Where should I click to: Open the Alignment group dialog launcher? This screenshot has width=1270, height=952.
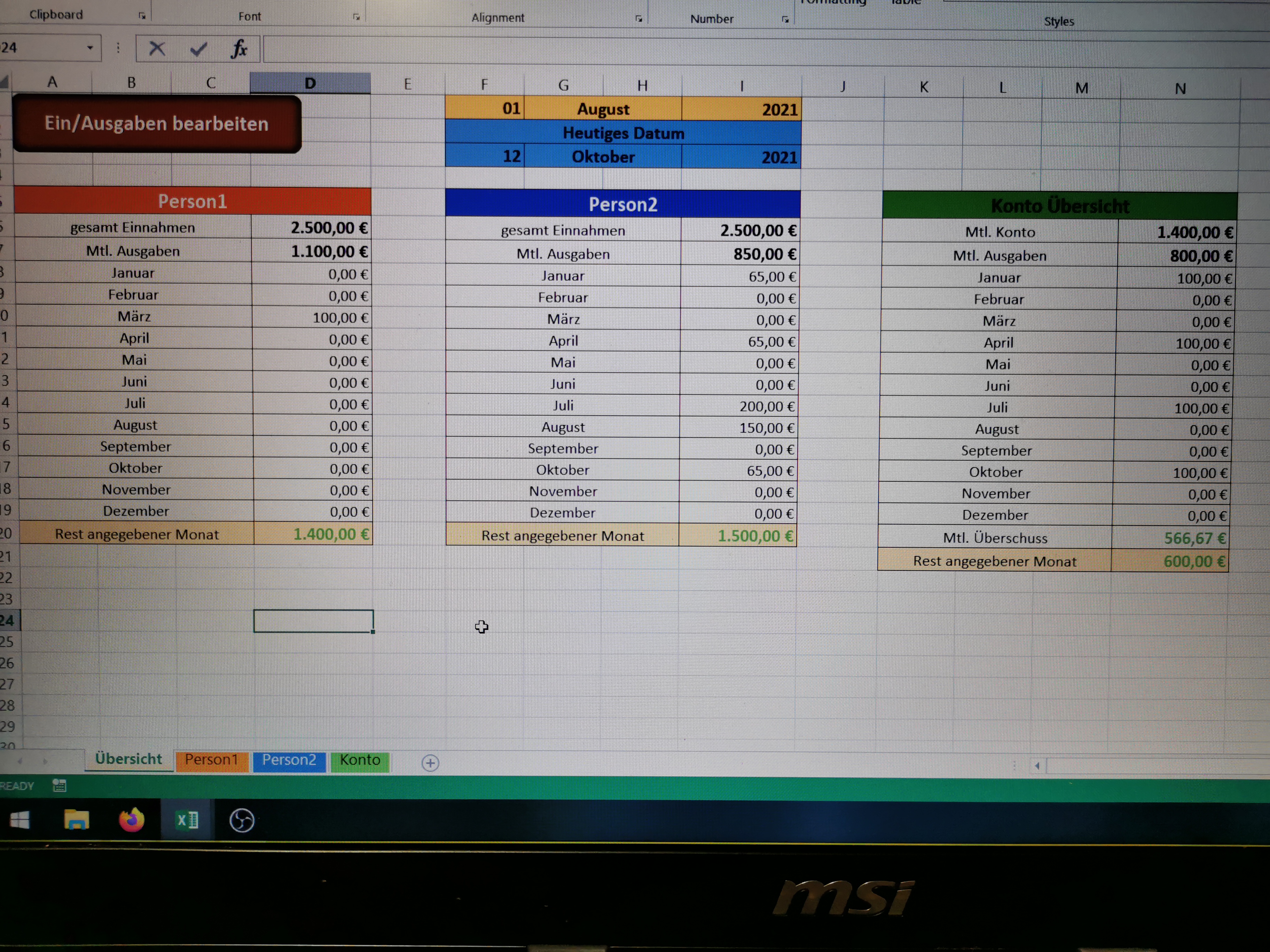[x=638, y=19]
